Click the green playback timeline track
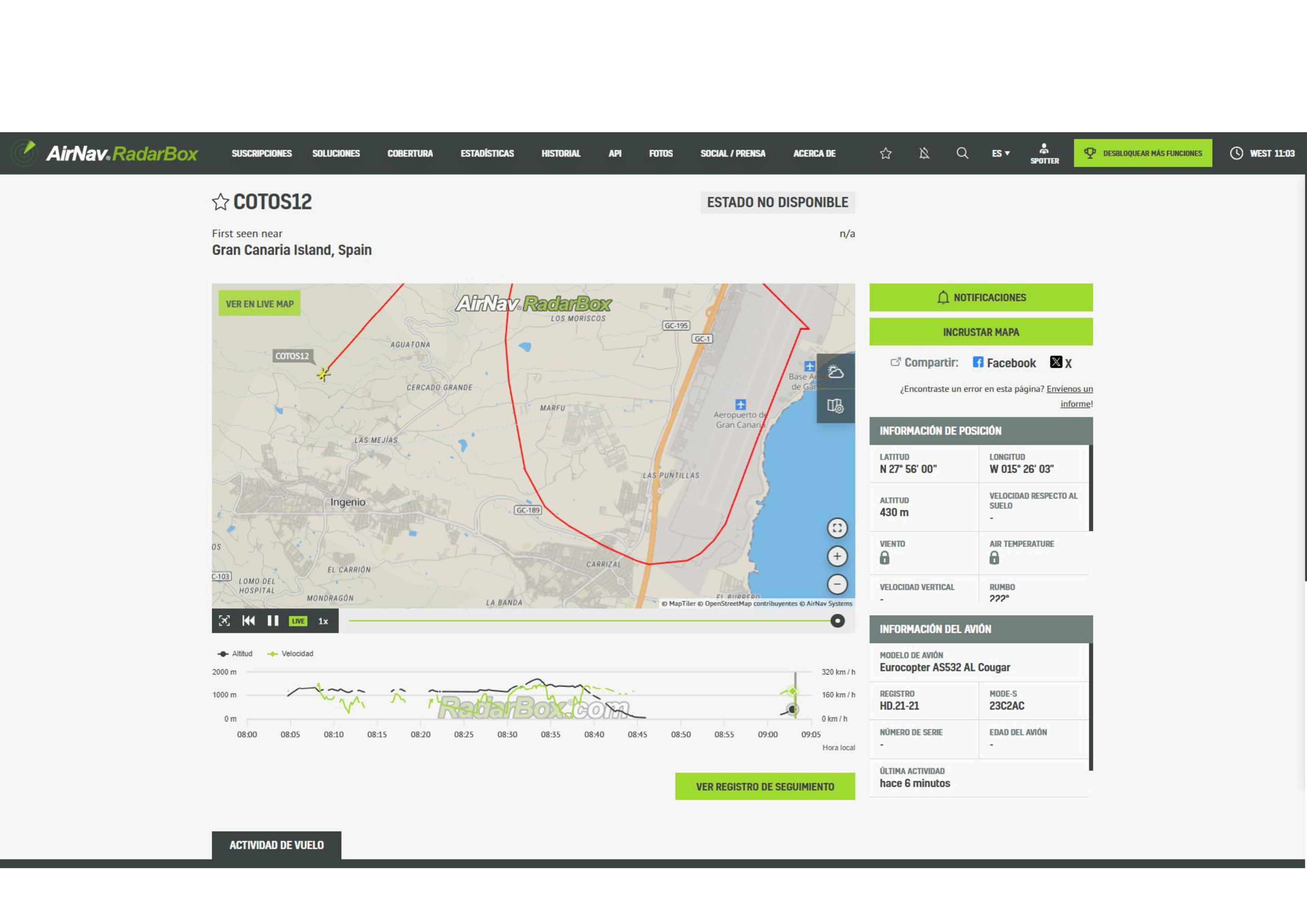The height and width of the screenshot is (924, 1307). [590, 621]
